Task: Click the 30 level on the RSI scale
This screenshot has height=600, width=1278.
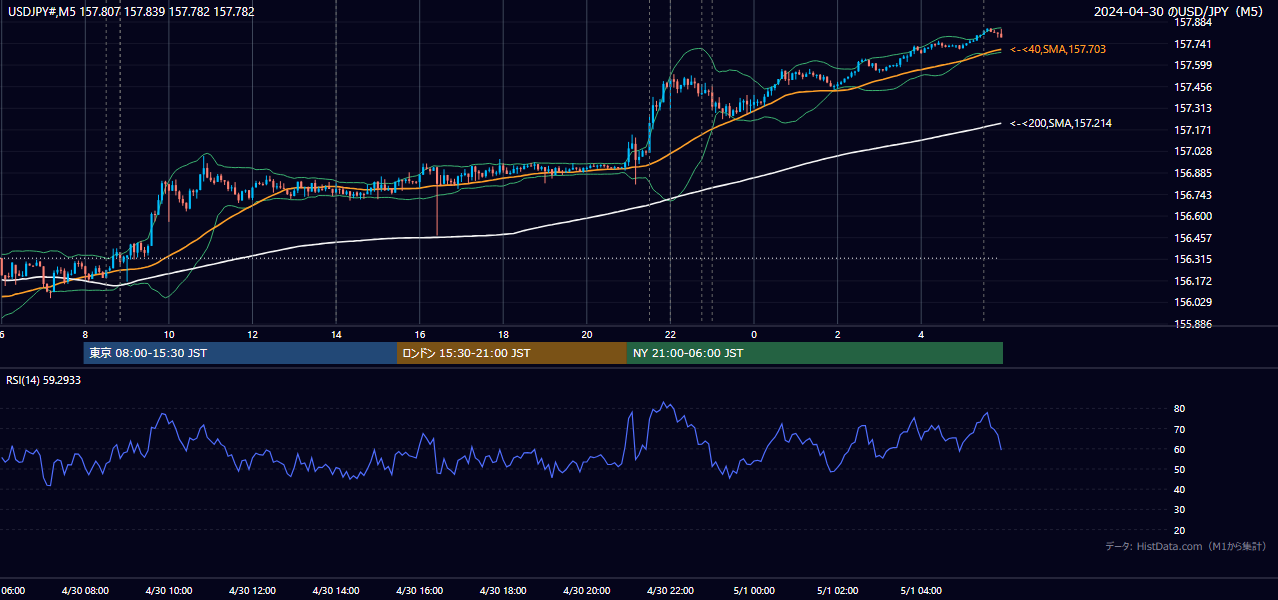Action: pyautogui.click(x=1180, y=509)
